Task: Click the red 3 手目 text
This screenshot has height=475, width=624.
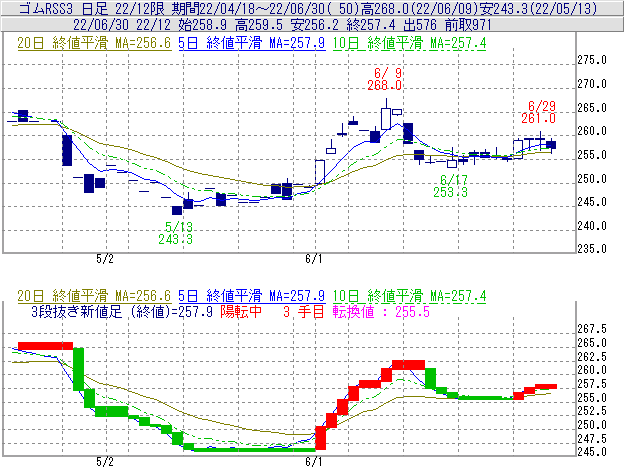Action: point(304,311)
